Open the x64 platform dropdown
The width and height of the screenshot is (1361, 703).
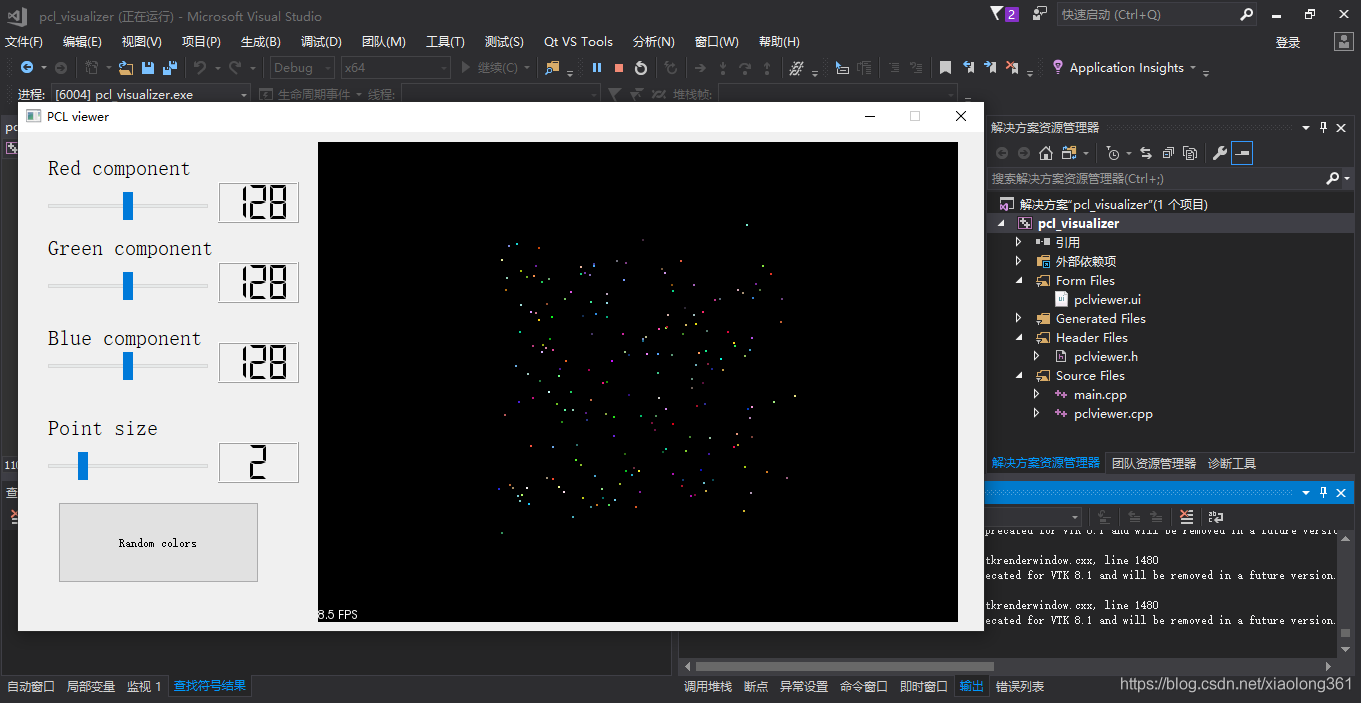(396, 68)
